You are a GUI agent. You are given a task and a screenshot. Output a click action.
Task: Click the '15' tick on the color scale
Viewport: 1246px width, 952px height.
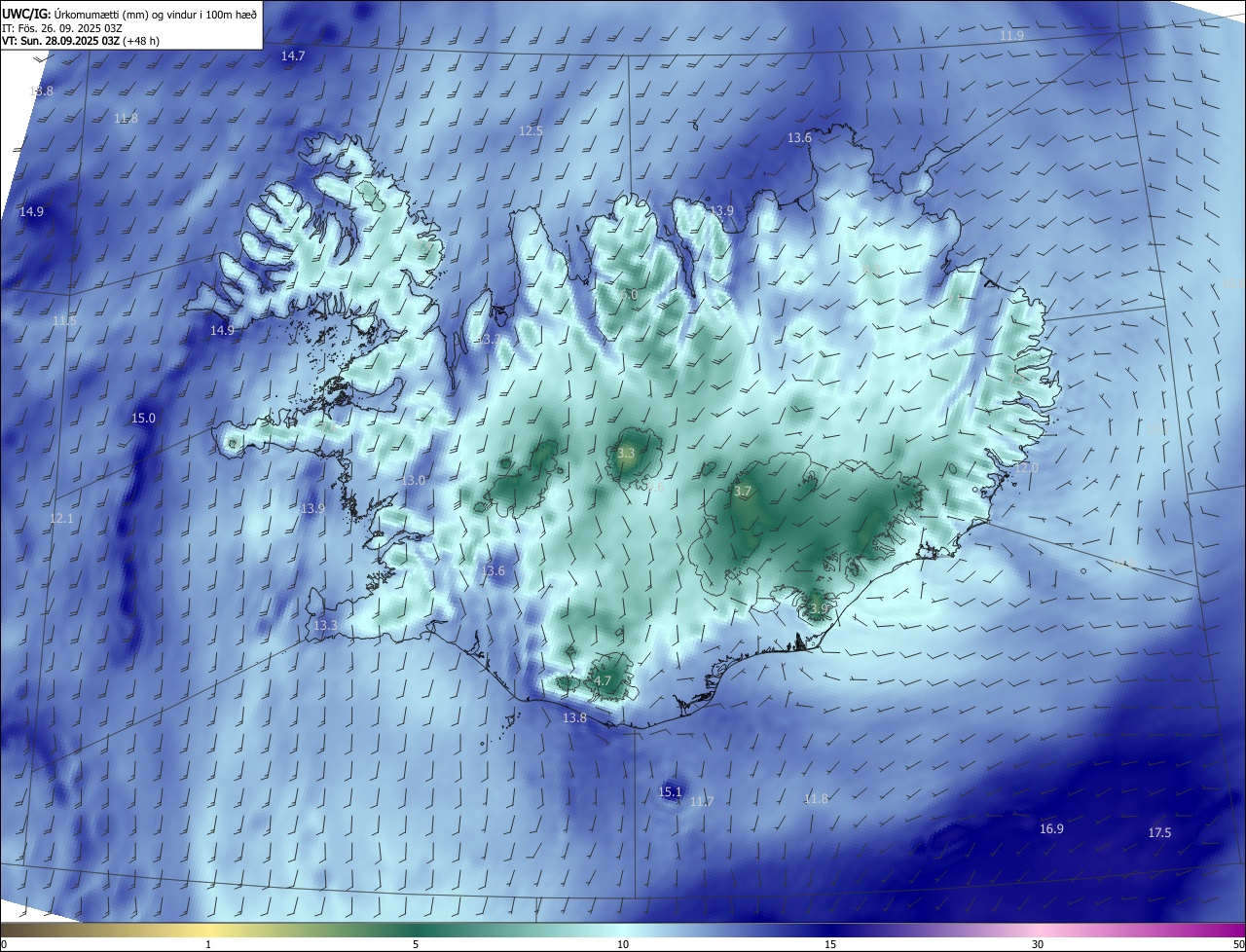pos(830,944)
